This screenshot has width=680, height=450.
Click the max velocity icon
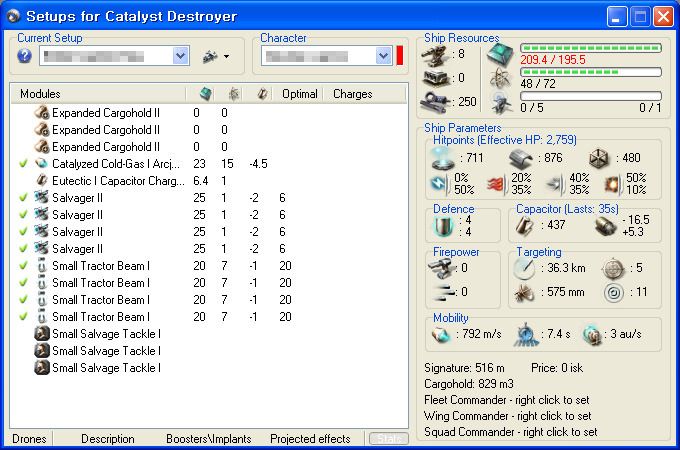click(x=441, y=334)
